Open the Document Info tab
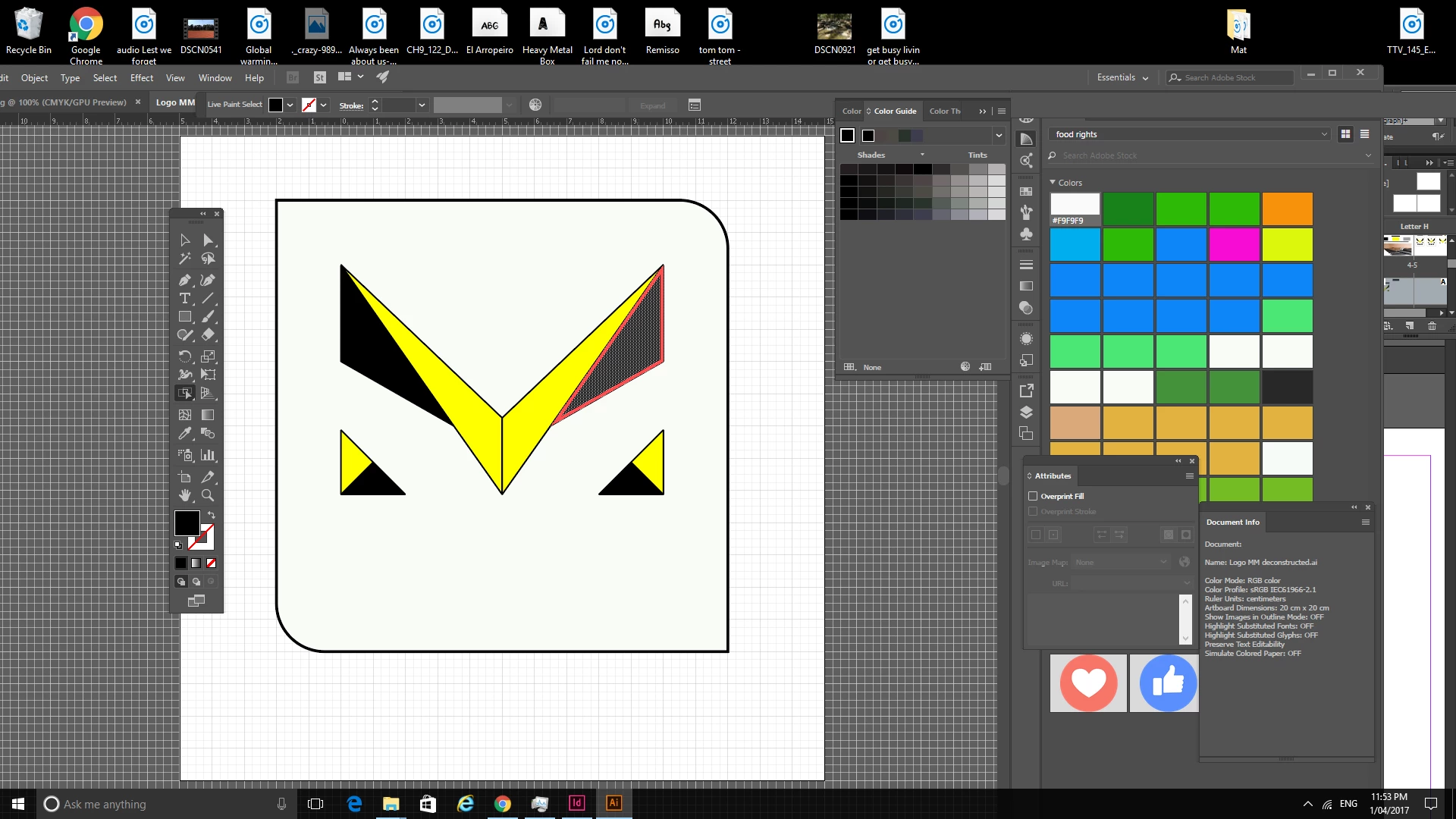 tap(1232, 522)
